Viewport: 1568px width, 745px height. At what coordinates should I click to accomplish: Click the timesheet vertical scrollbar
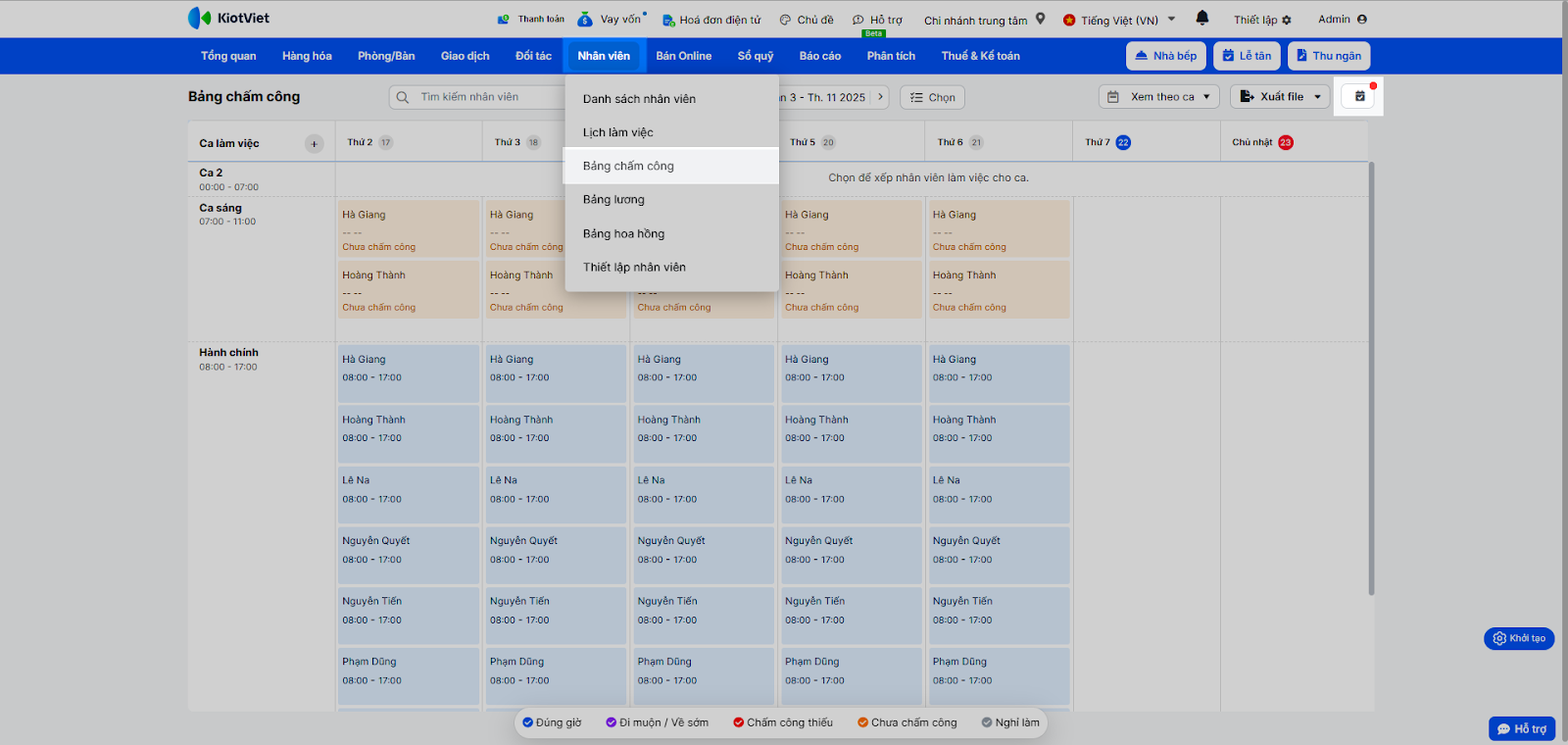(x=1371, y=378)
